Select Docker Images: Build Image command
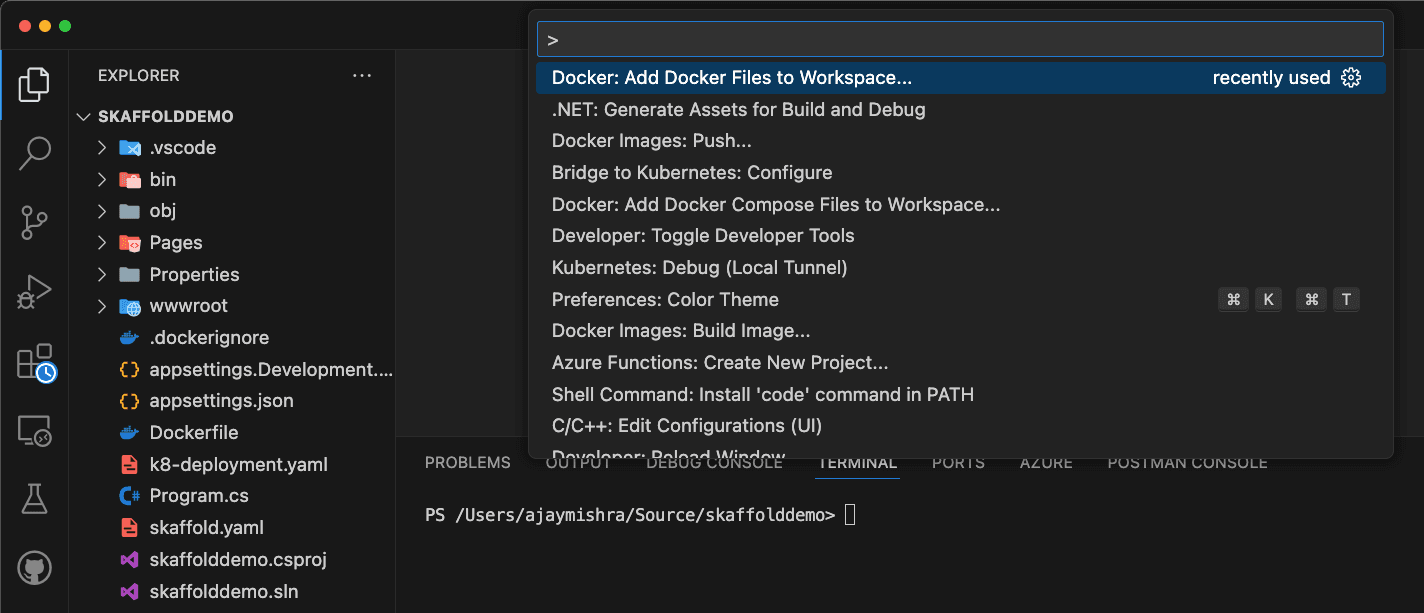The height and width of the screenshot is (613, 1424). click(x=961, y=331)
